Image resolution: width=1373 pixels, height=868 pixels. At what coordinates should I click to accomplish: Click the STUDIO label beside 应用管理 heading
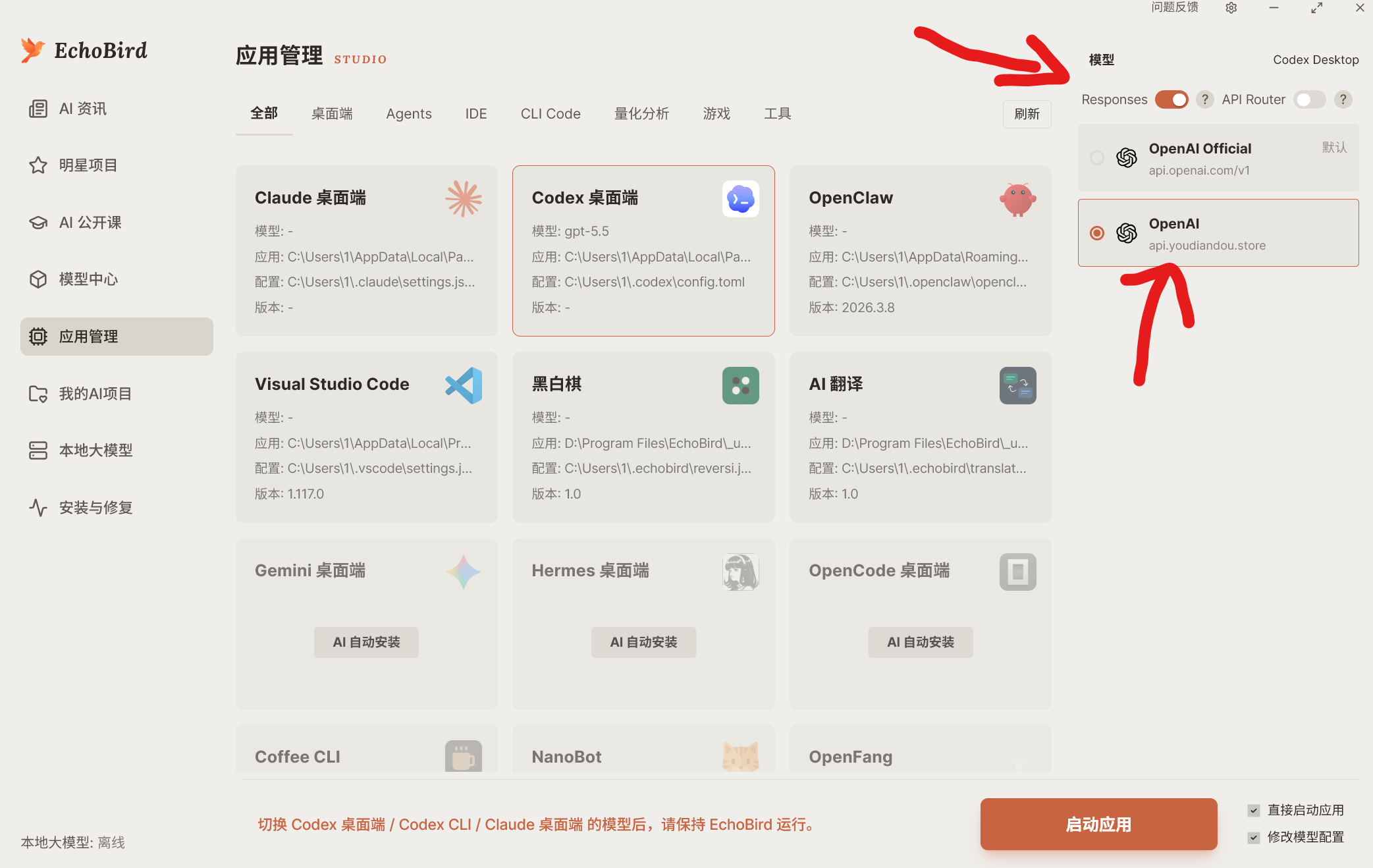(x=360, y=59)
